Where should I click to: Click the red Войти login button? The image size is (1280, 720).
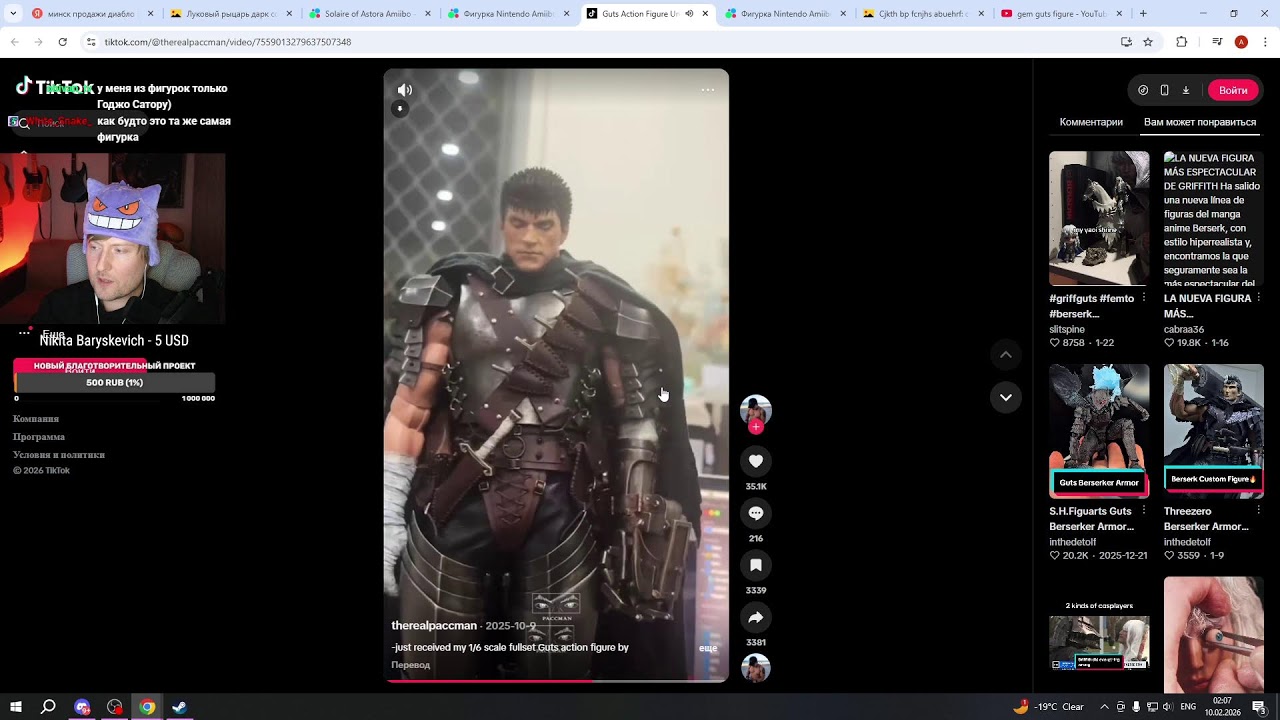(1233, 90)
